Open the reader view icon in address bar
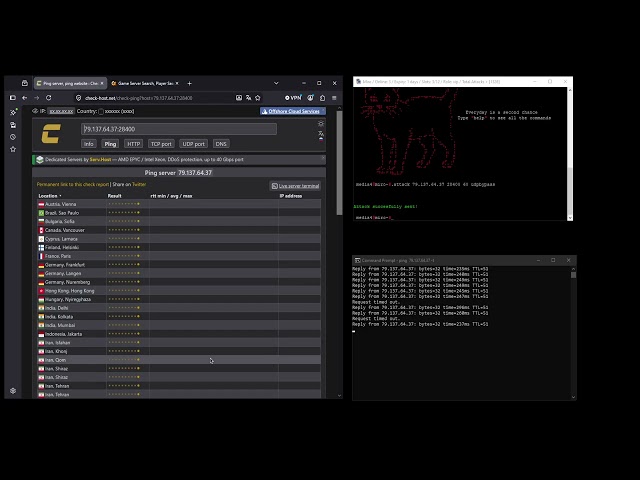This screenshot has width=640, height=480. pos(239,98)
